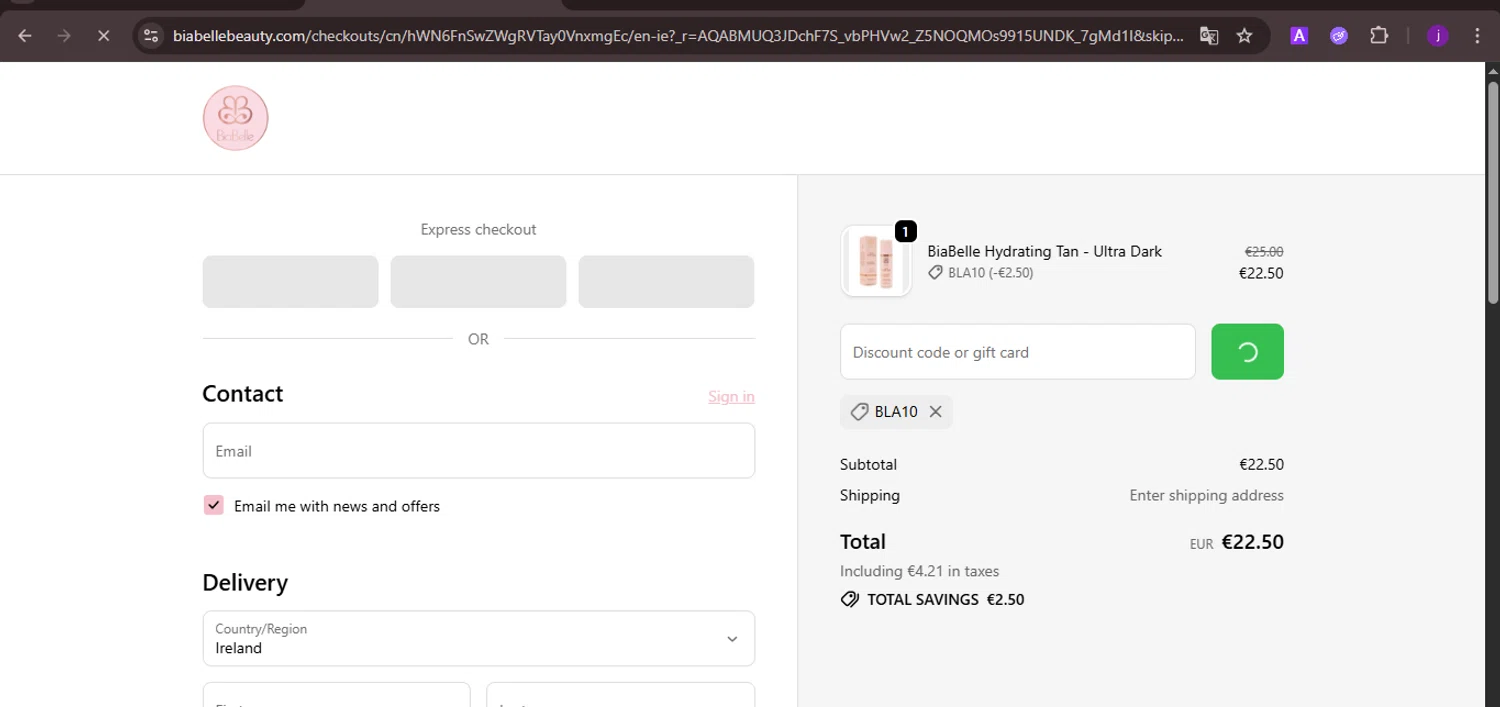1500x707 pixels.
Task: Open the Extensions puzzle icon
Action: pyautogui.click(x=1379, y=36)
